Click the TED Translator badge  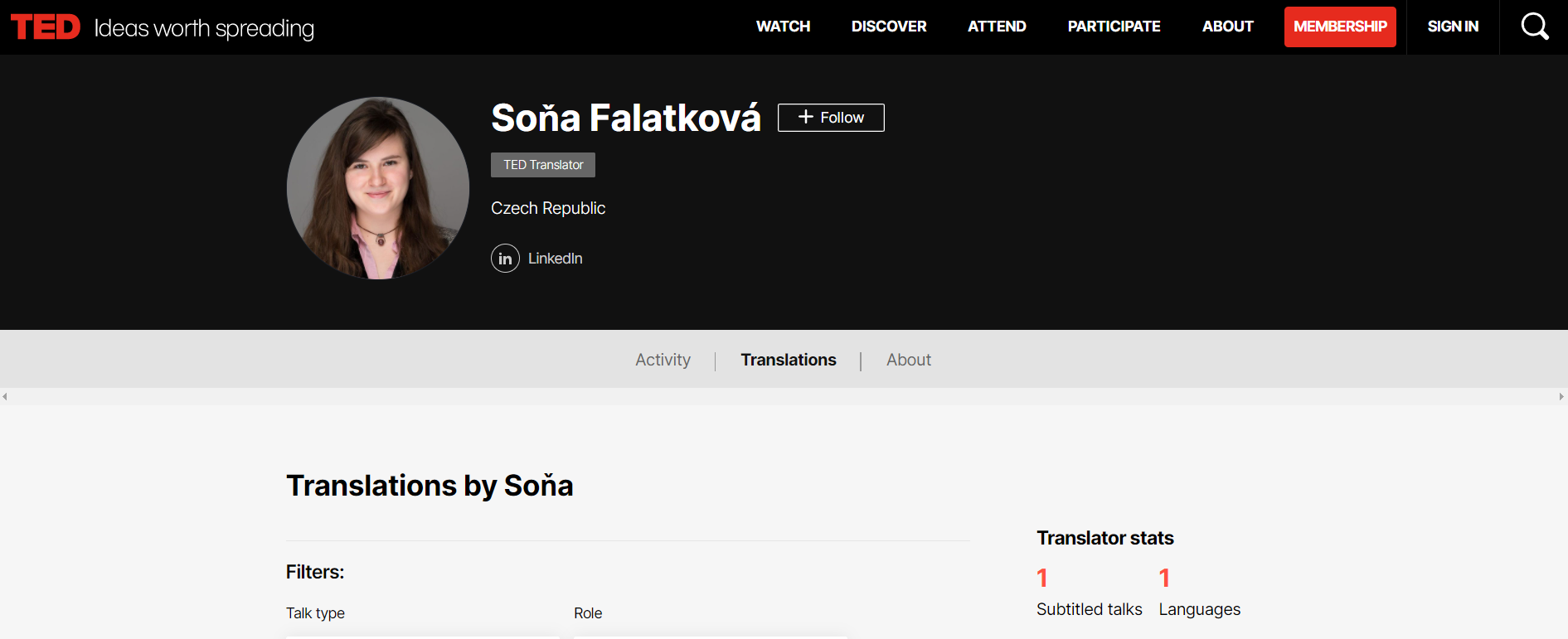click(543, 165)
